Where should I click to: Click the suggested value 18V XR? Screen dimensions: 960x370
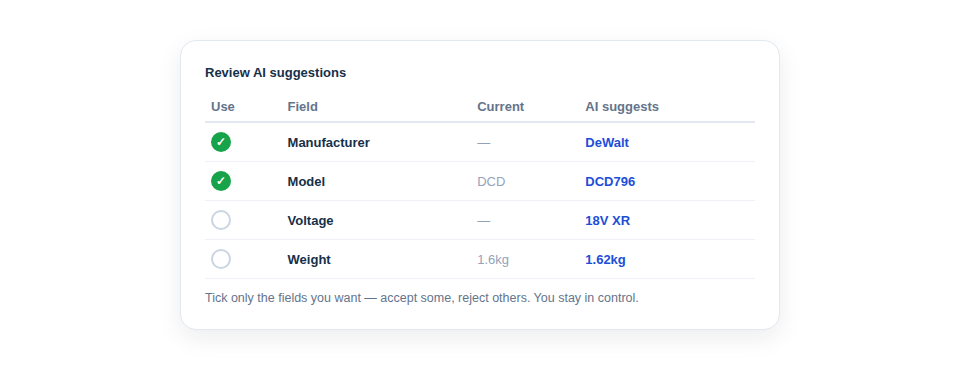(607, 221)
